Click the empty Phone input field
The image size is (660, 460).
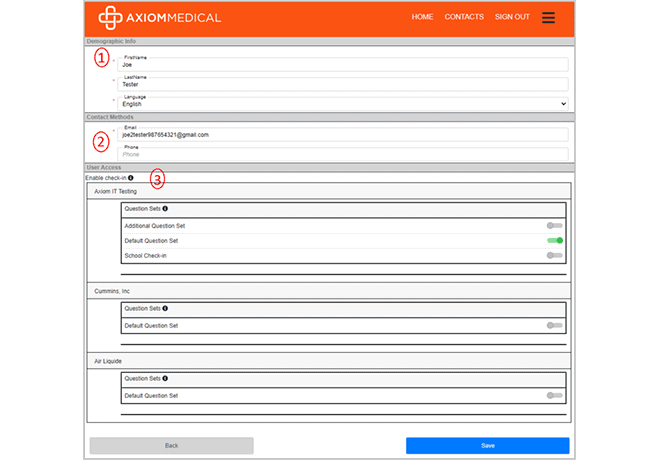click(343, 154)
